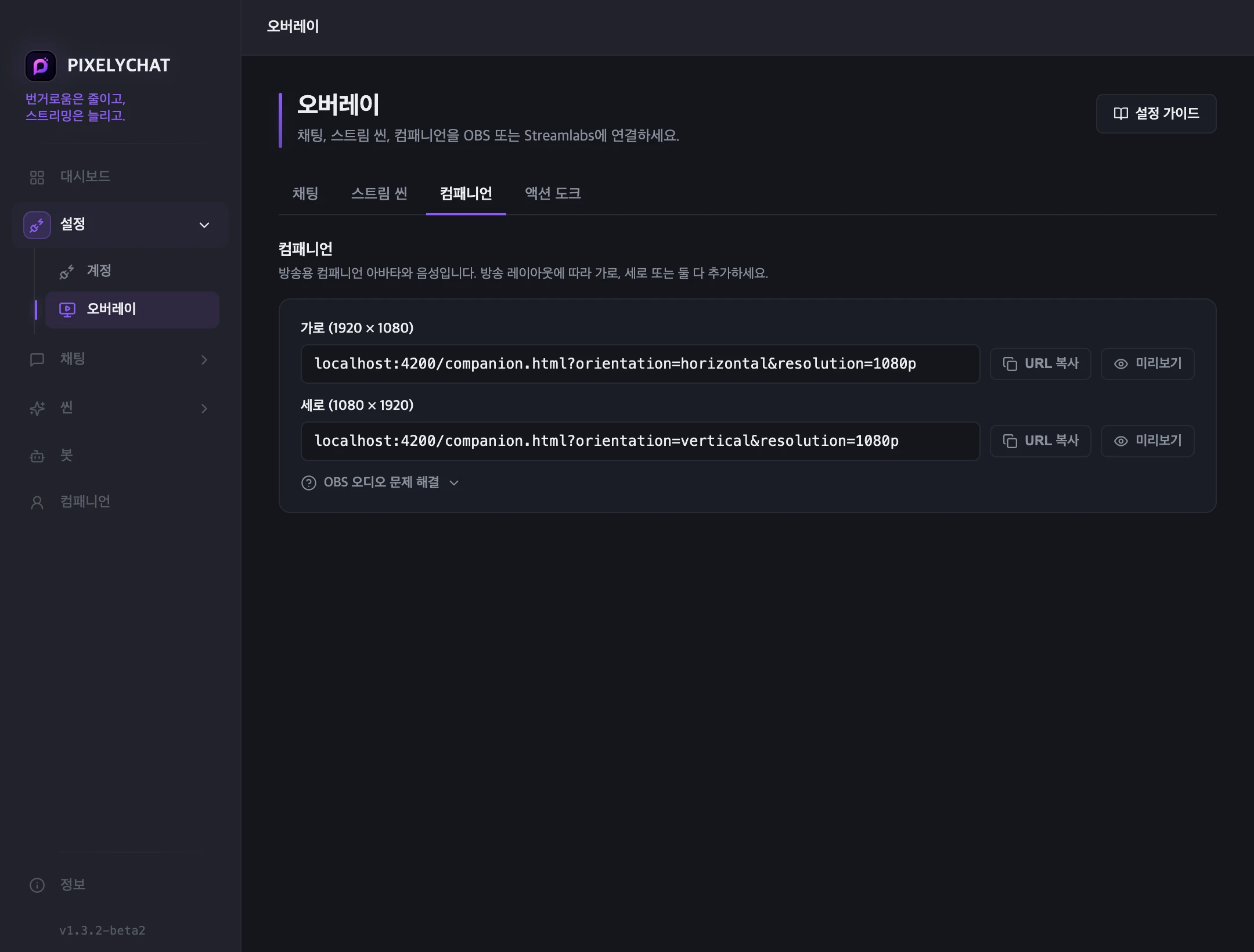1254x952 pixels.
Task: Click the OBS 오디오 문제 해결 text
Action: pos(381,483)
